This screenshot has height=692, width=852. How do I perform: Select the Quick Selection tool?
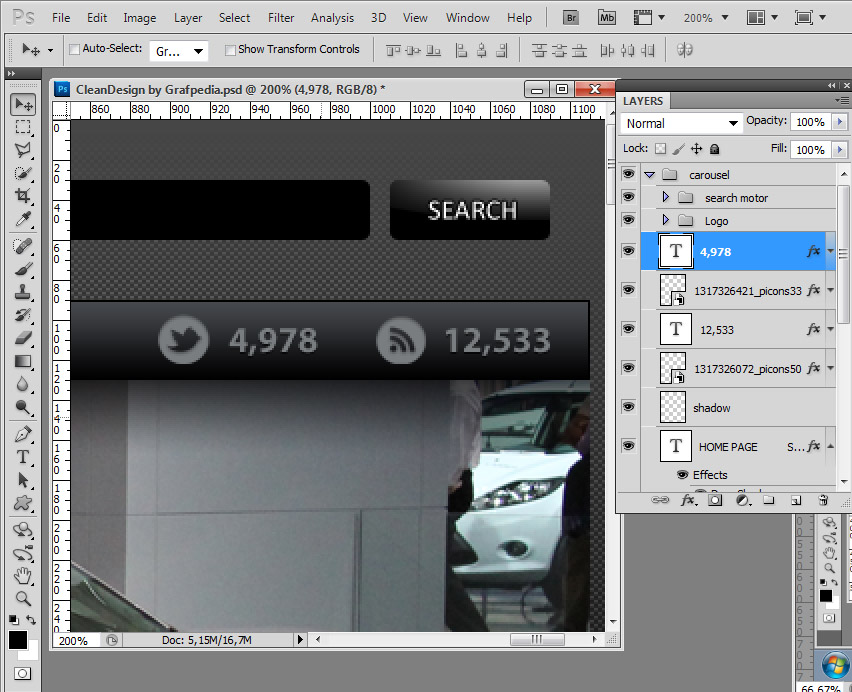click(x=23, y=173)
